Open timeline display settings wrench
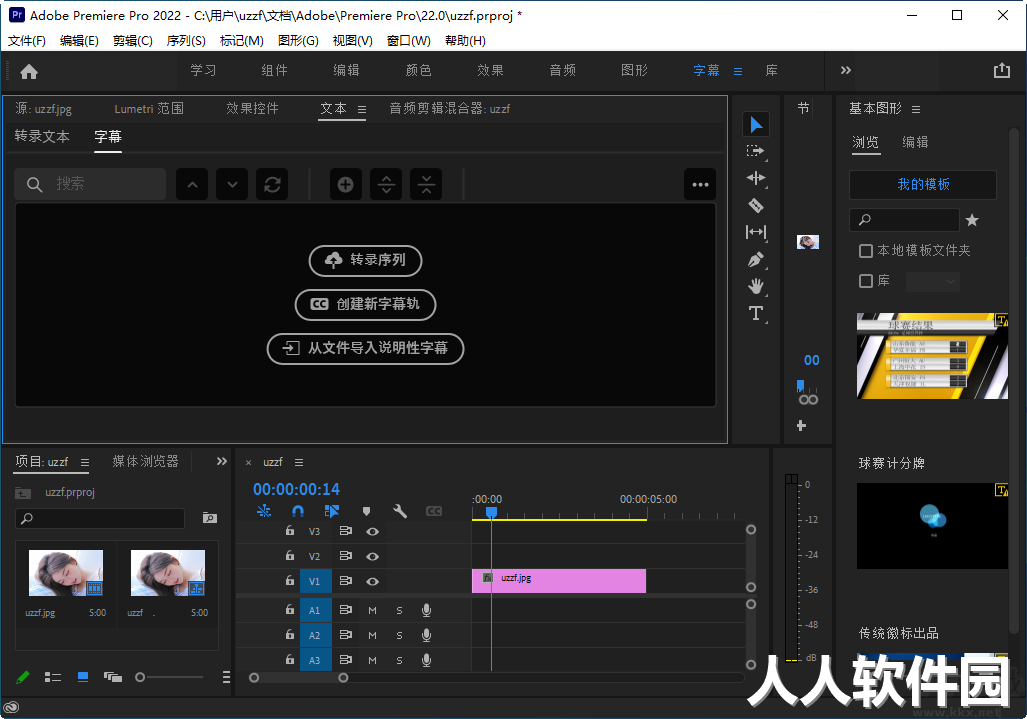The height and width of the screenshot is (719, 1027). pyautogui.click(x=400, y=511)
